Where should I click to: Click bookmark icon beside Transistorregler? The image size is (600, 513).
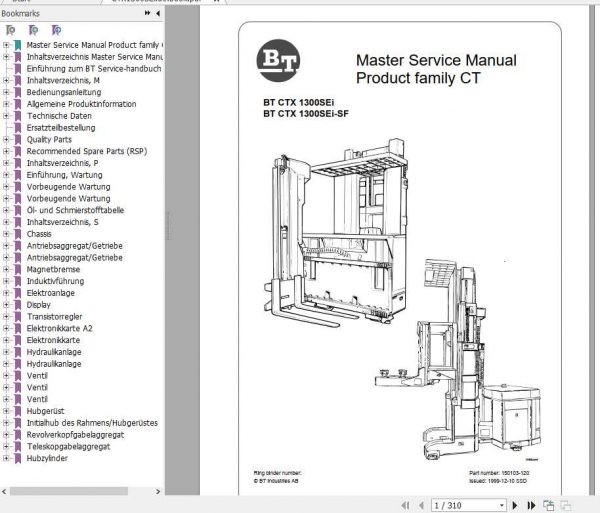pyautogui.click(x=18, y=317)
